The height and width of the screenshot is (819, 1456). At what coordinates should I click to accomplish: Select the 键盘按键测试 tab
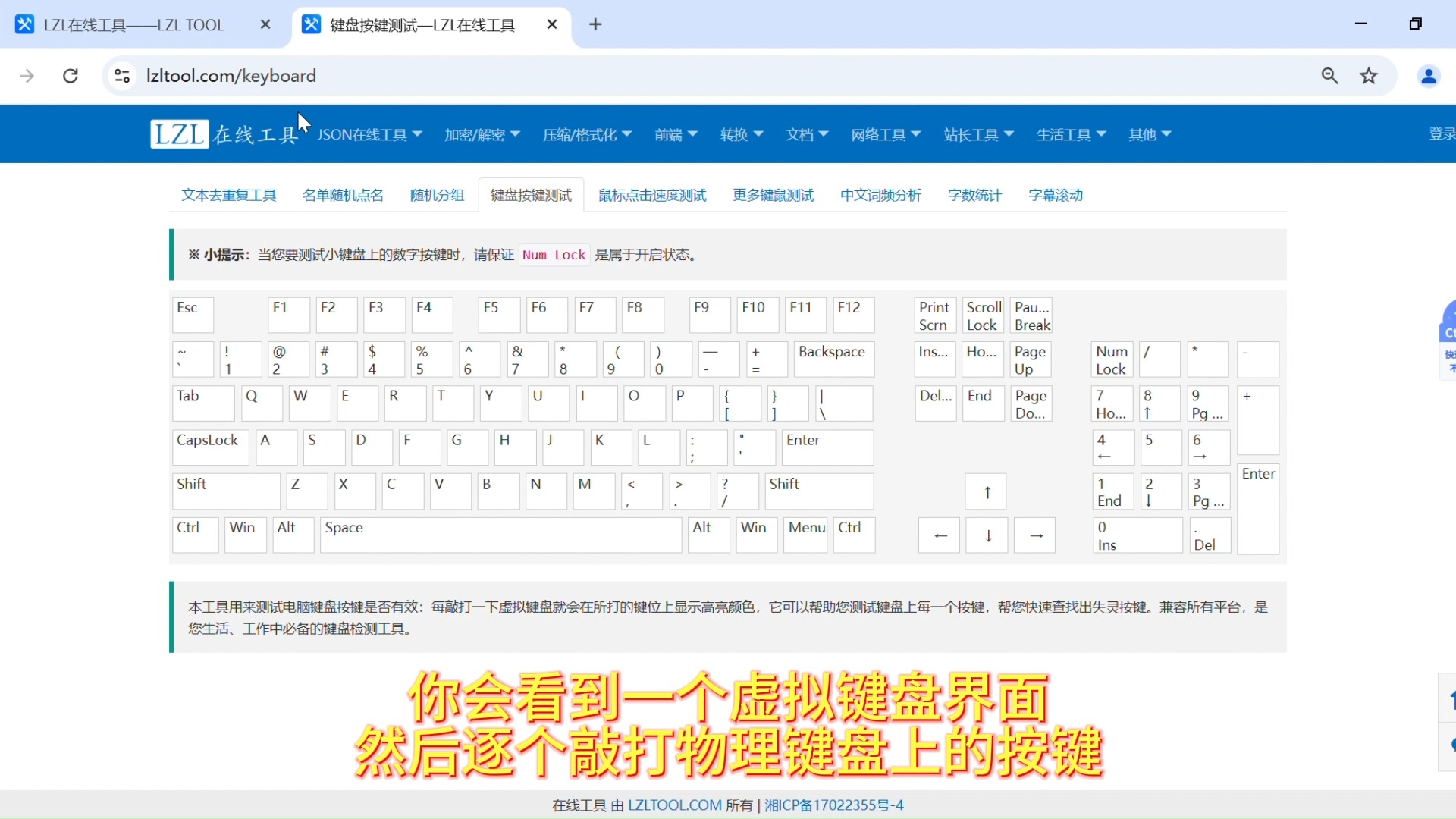(x=531, y=195)
